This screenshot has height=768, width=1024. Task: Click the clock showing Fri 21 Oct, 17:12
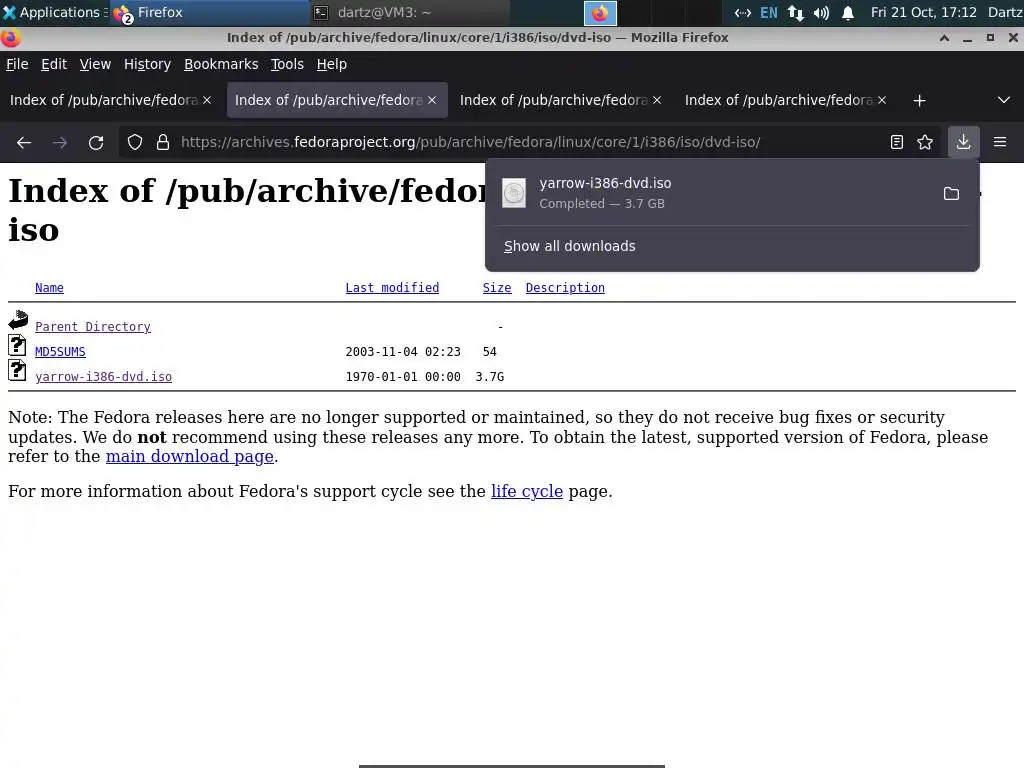(923, 12)
